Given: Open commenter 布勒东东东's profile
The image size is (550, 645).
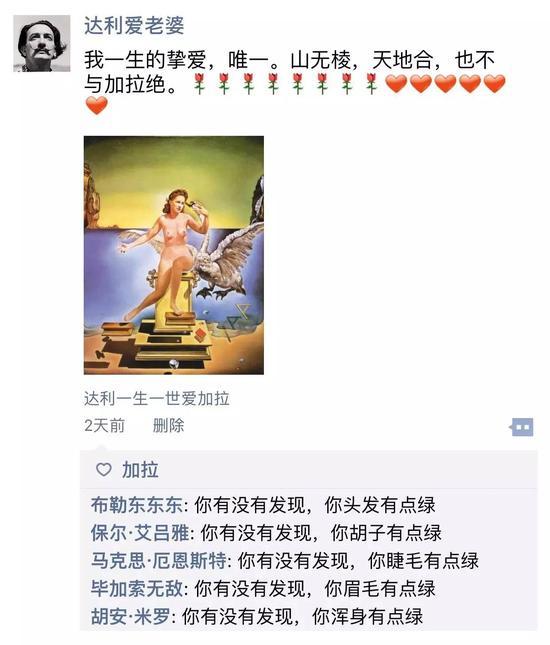Looking at the screenshot, I should (x=137, y=505).
